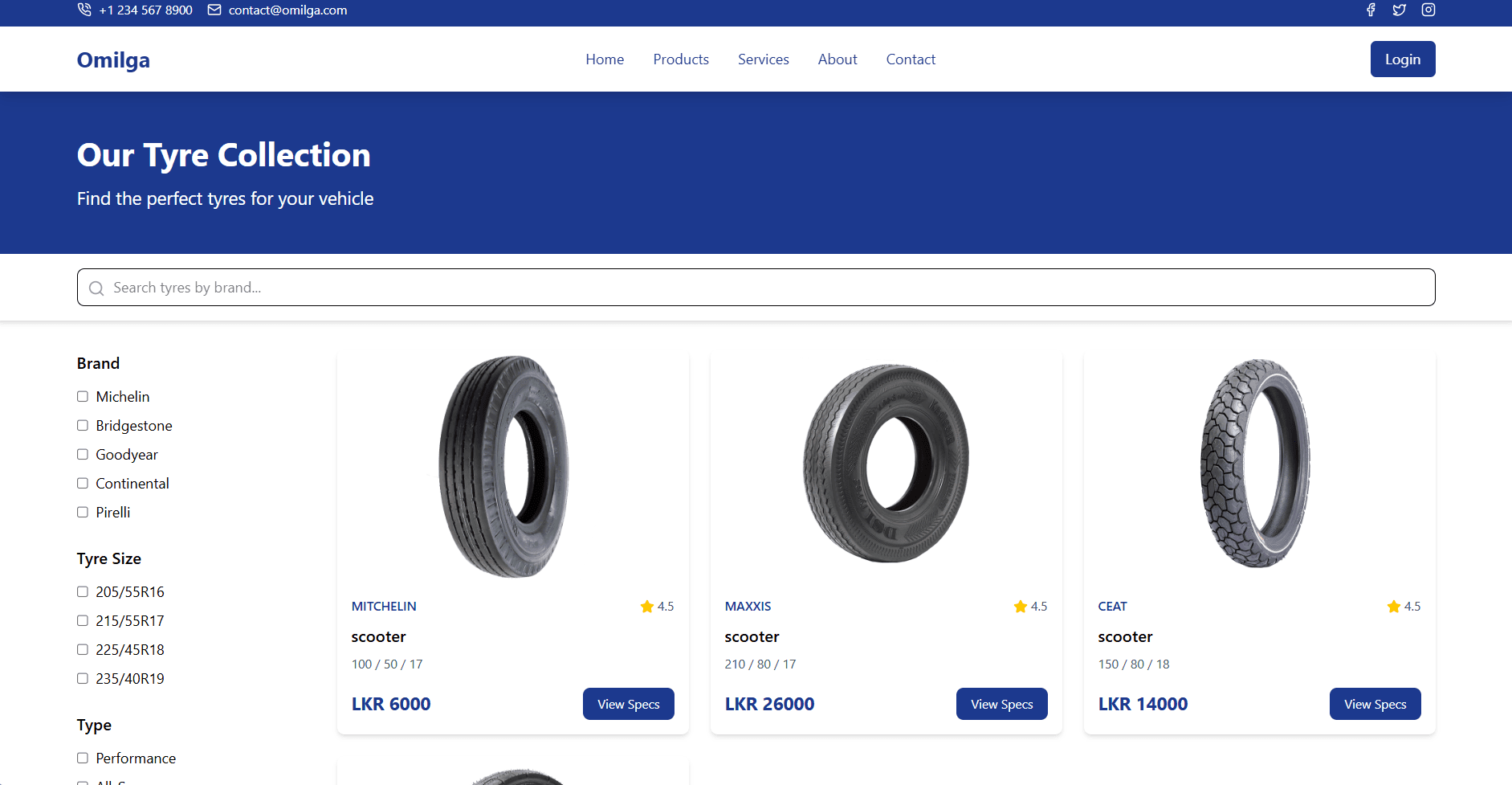
Task: Open the Instagram social icon
Action: tap(1428, 10)
